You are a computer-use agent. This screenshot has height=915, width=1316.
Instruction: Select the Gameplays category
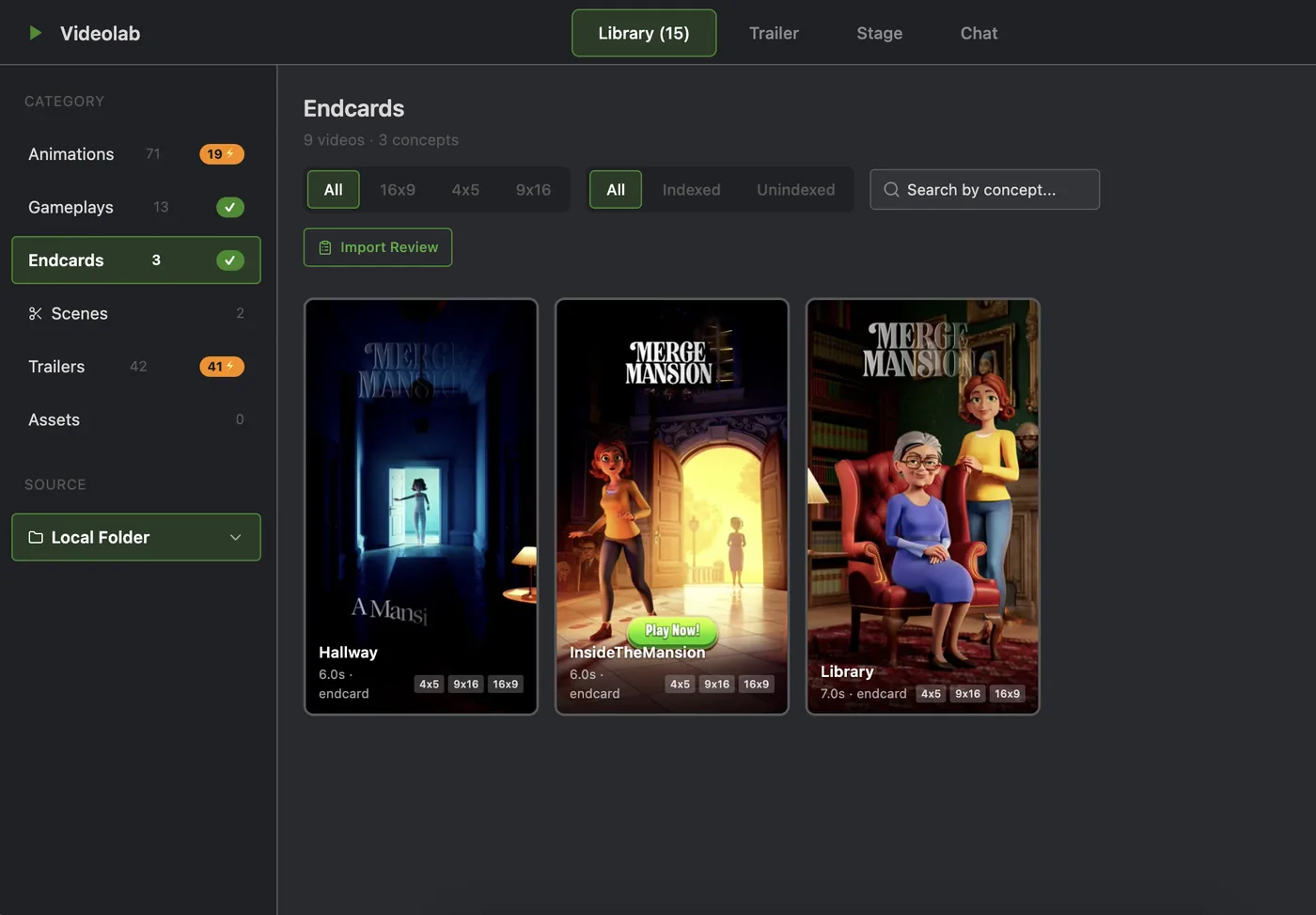pos(136,207)
